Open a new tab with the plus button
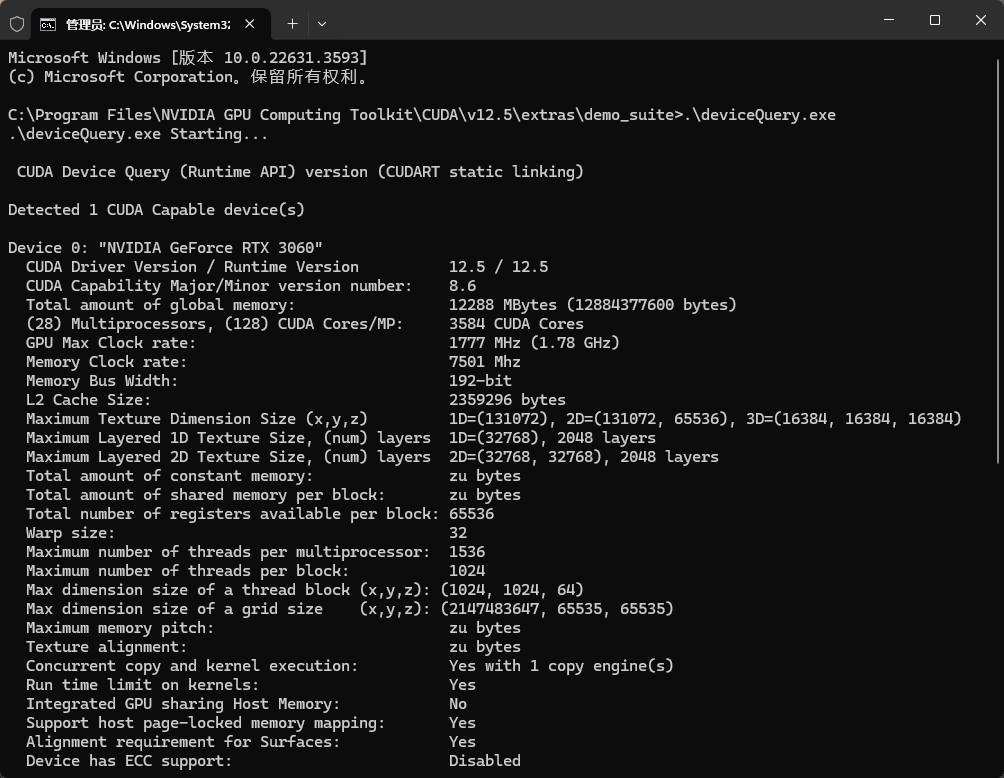The width and height of the screenshot is (1004, 778). 292,23
